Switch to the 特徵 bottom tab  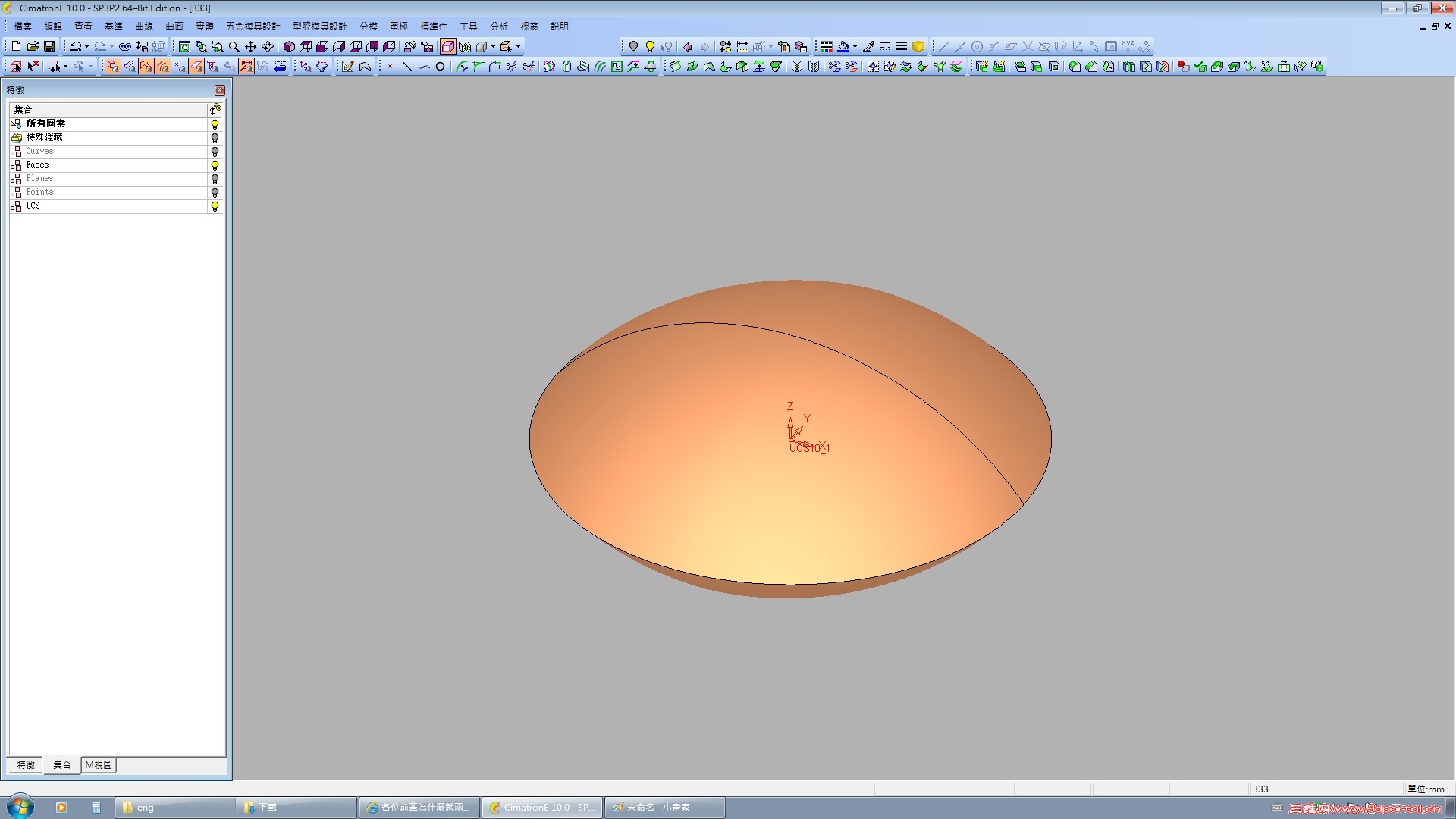[x=26, y=764]
